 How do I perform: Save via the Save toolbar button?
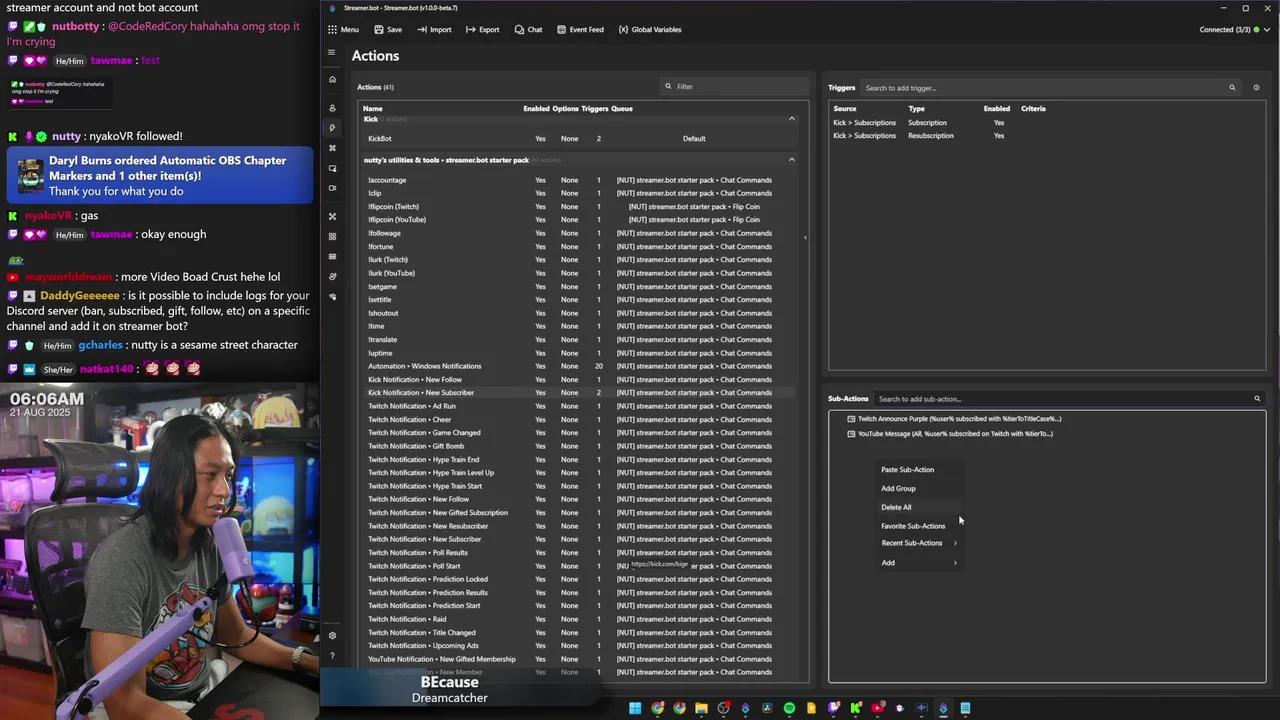[387, 29]
